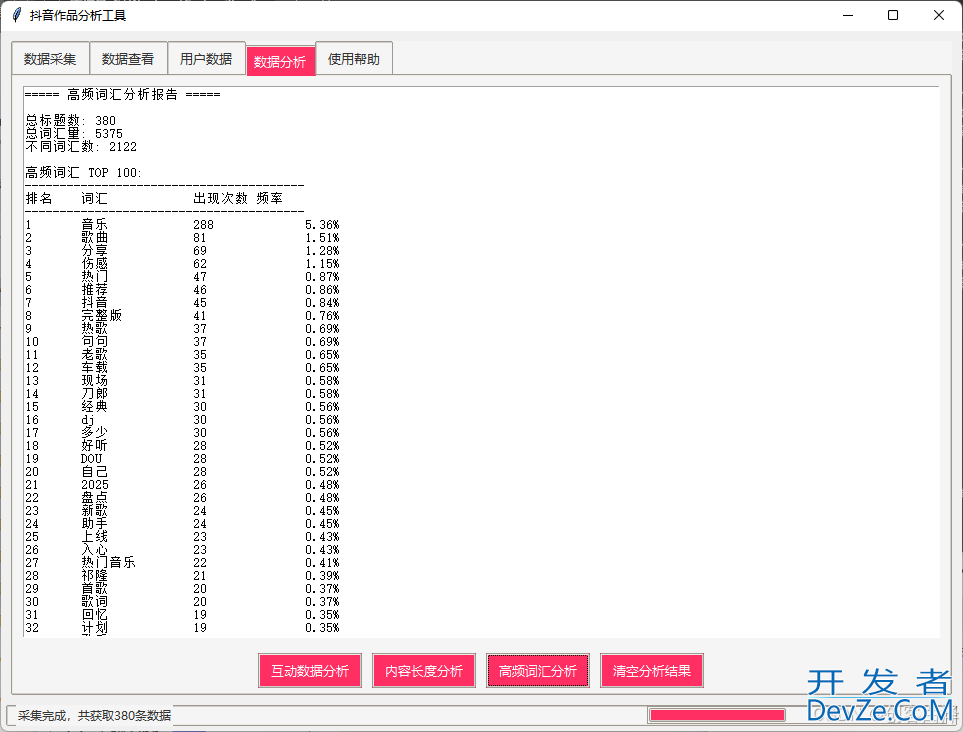
Task: Click the 数据分析 tab
Action: (280, 61)
